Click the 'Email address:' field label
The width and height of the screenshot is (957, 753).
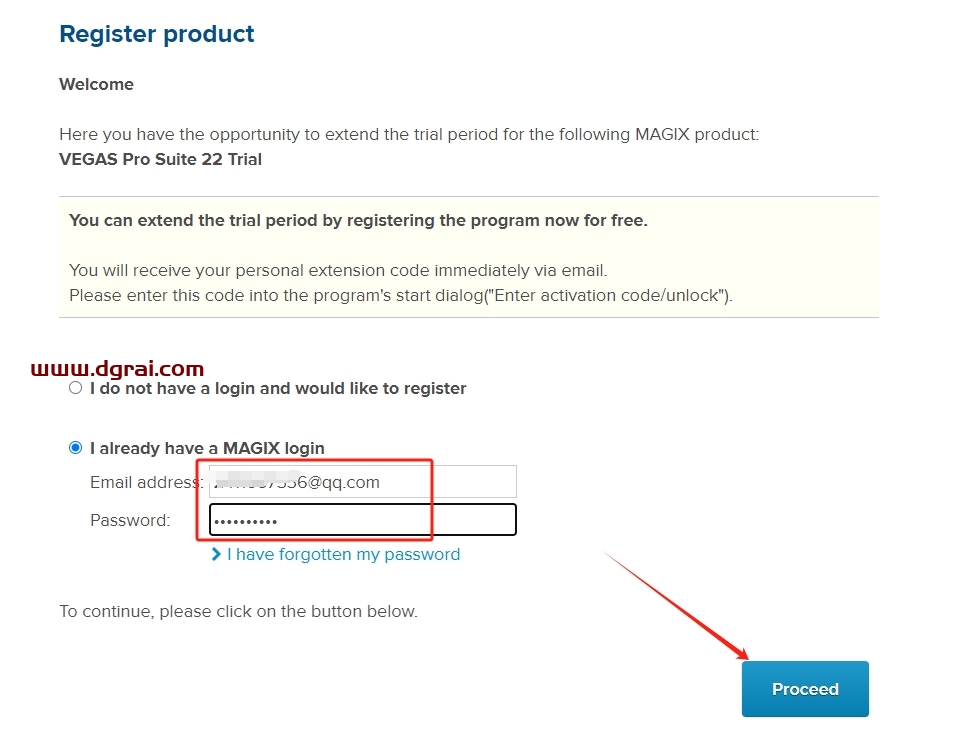146,482
